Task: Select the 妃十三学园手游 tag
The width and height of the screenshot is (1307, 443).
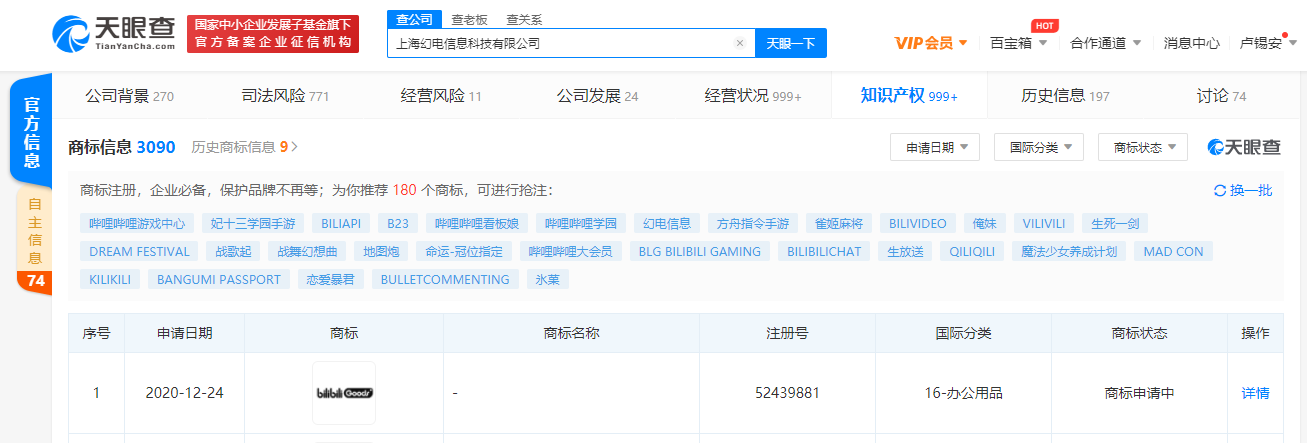Action: click(252, 223)
